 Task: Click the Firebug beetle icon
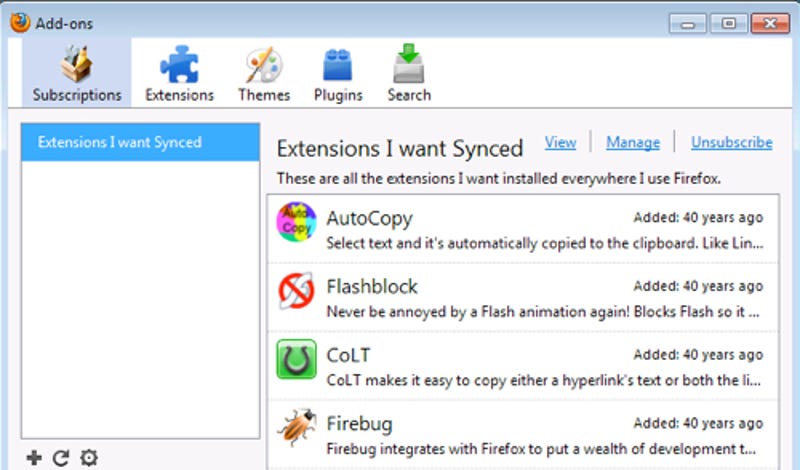296,428
